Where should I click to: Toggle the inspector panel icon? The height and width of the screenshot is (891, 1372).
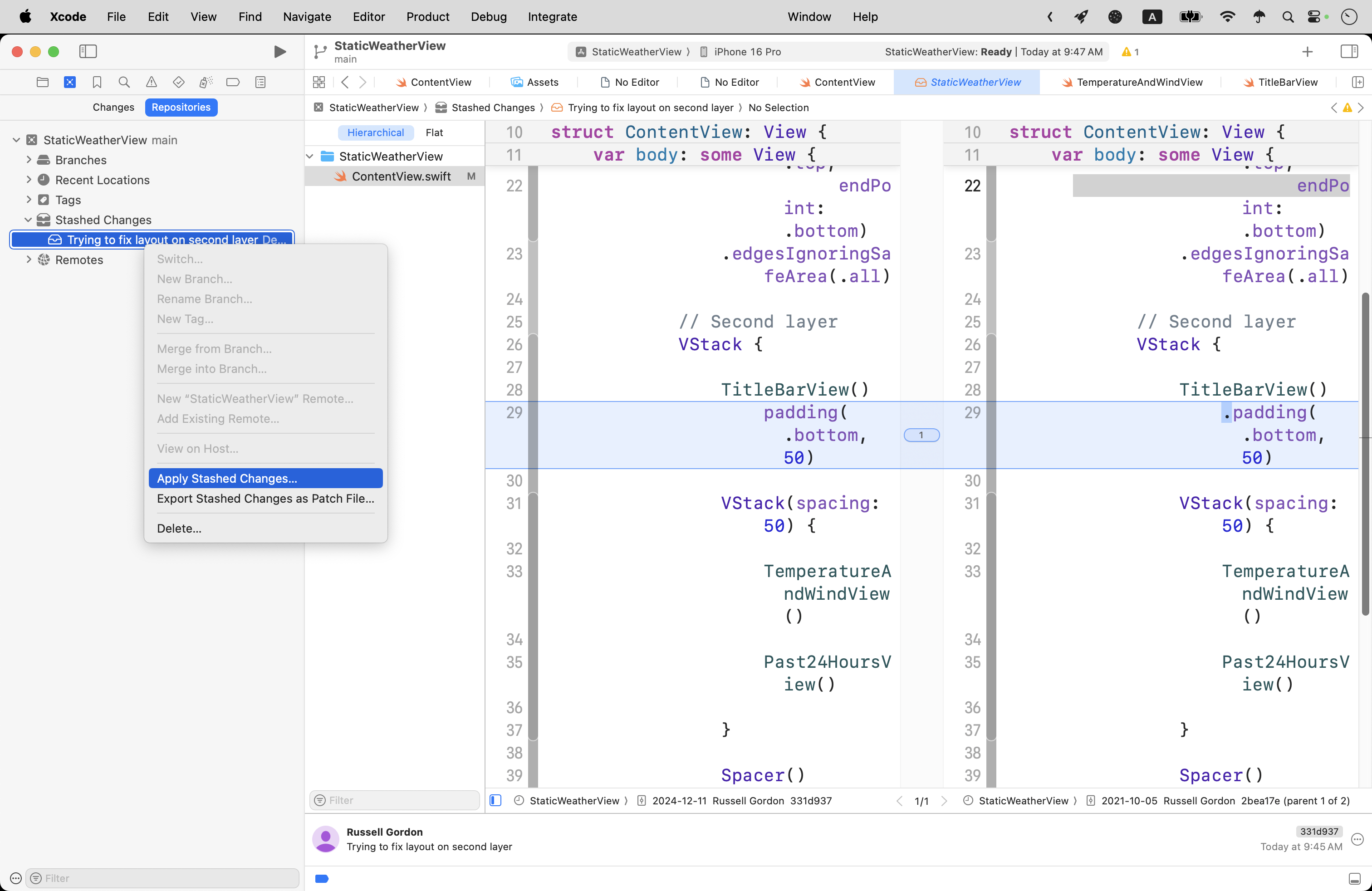1349,52
